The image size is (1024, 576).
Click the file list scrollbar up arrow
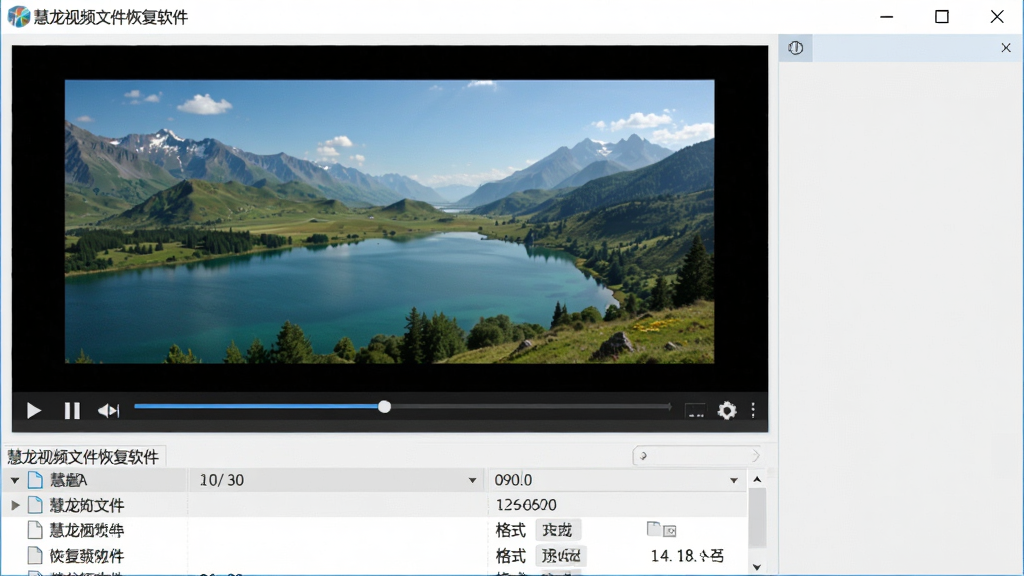click(x=757, y=479)
